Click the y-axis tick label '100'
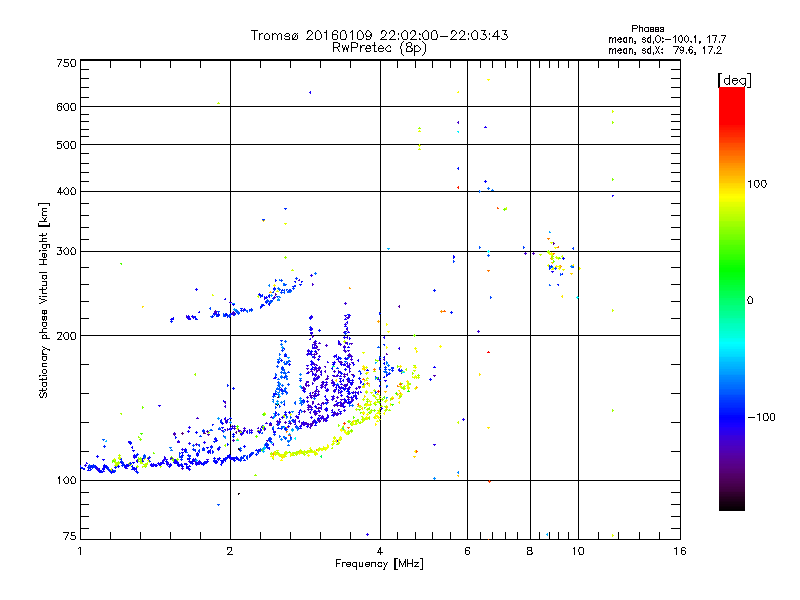The width and height of the screenshot is (800, 600). pyautogui.click(x=66, y=480)
